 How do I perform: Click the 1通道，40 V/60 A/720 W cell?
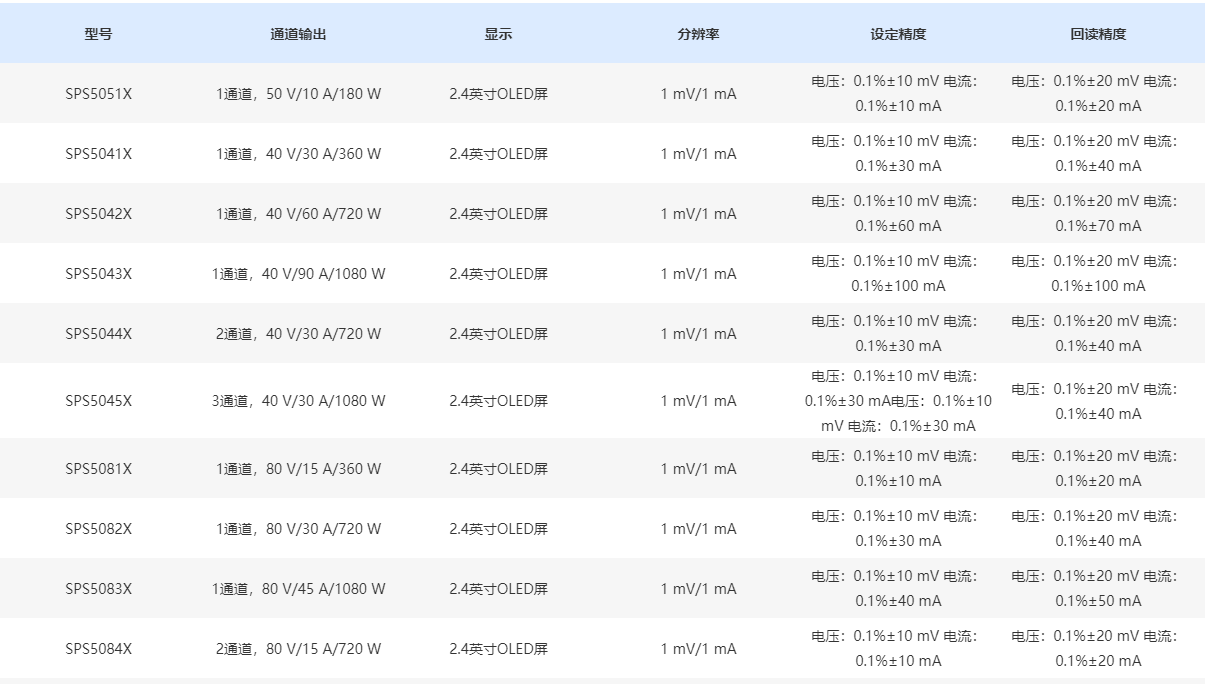(x=298, y=214)
